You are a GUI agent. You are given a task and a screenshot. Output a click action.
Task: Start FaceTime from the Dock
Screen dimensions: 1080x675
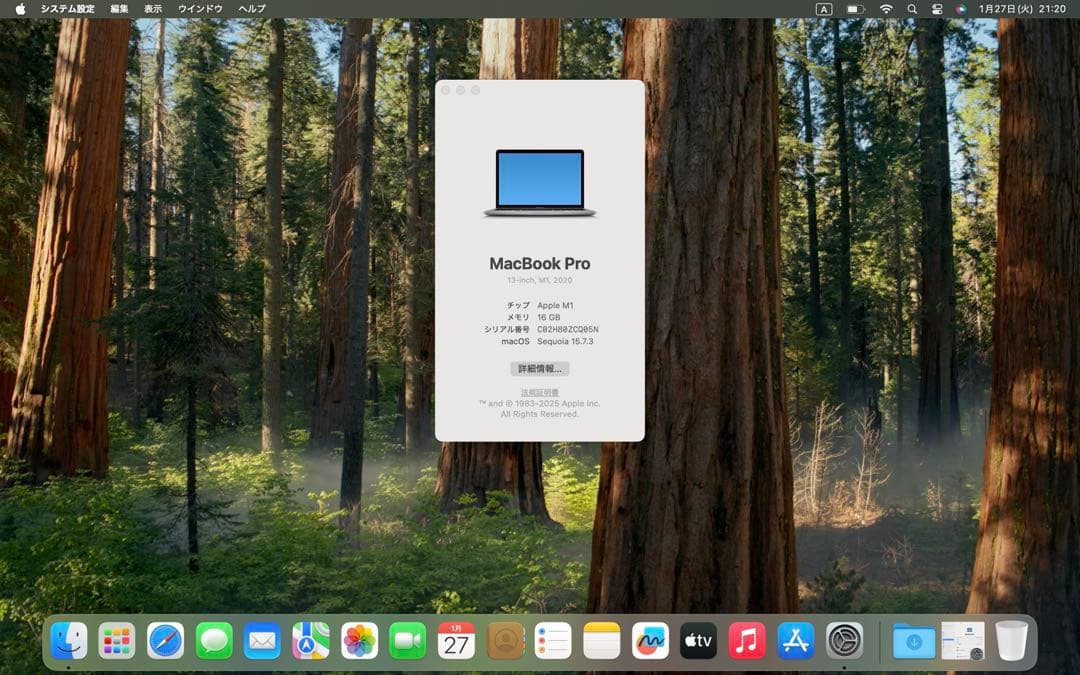[x=406, y=640]
